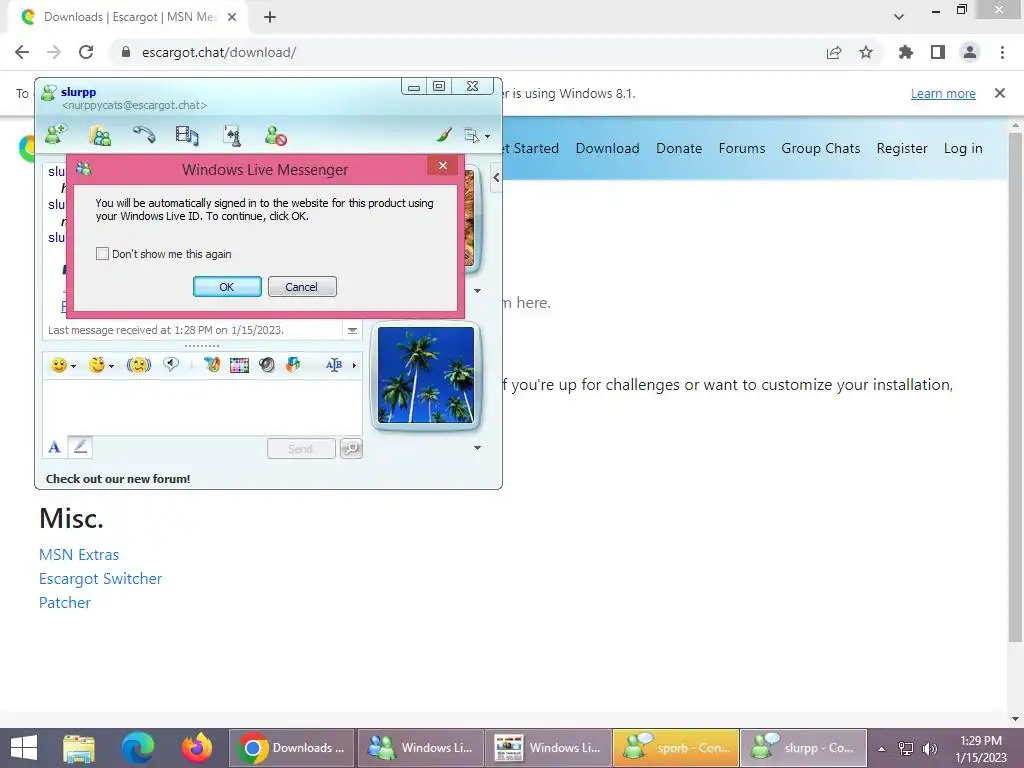Click the text formatting A|B icon

point(334,365)
